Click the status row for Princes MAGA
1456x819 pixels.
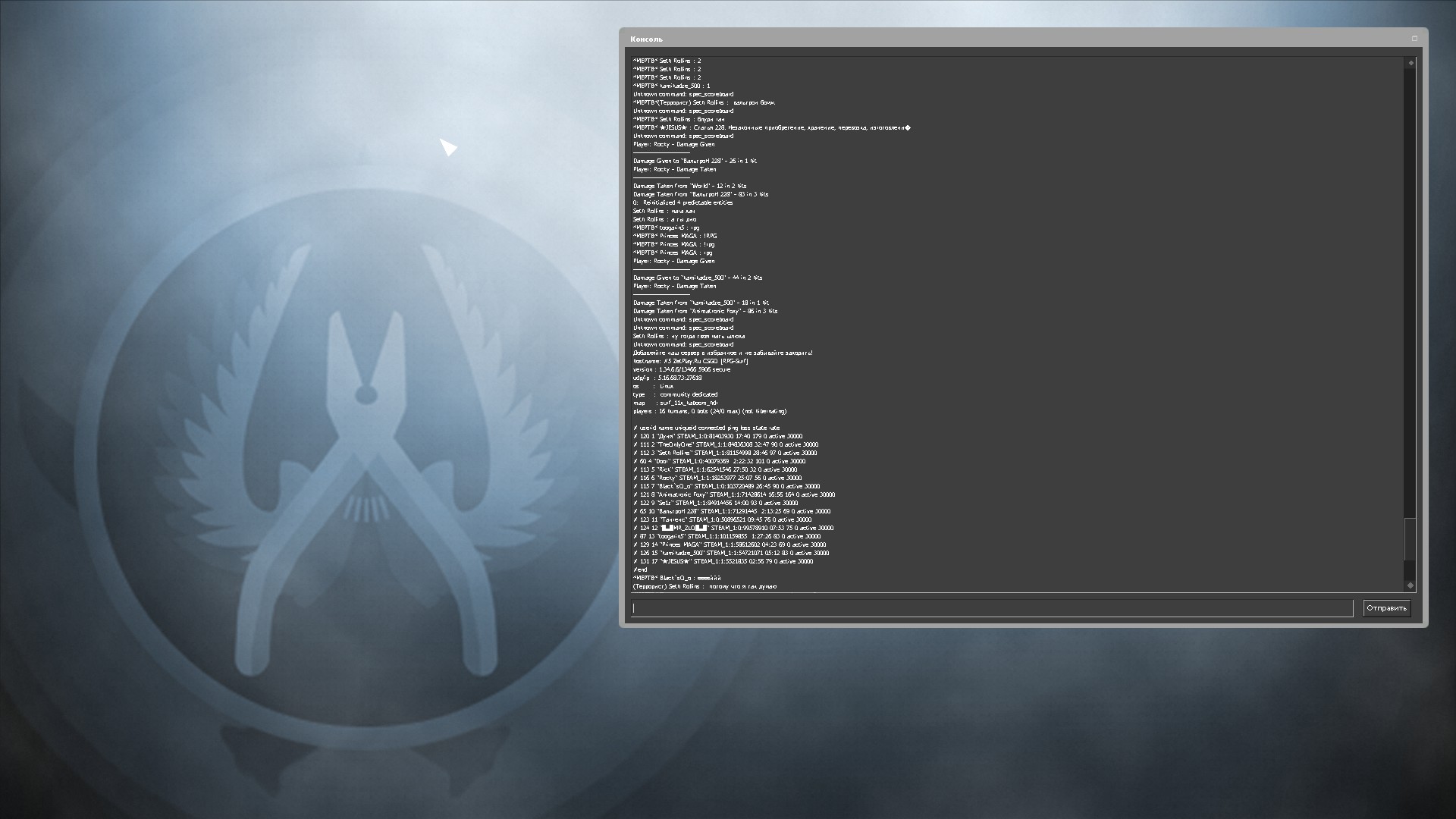[730, 544]
